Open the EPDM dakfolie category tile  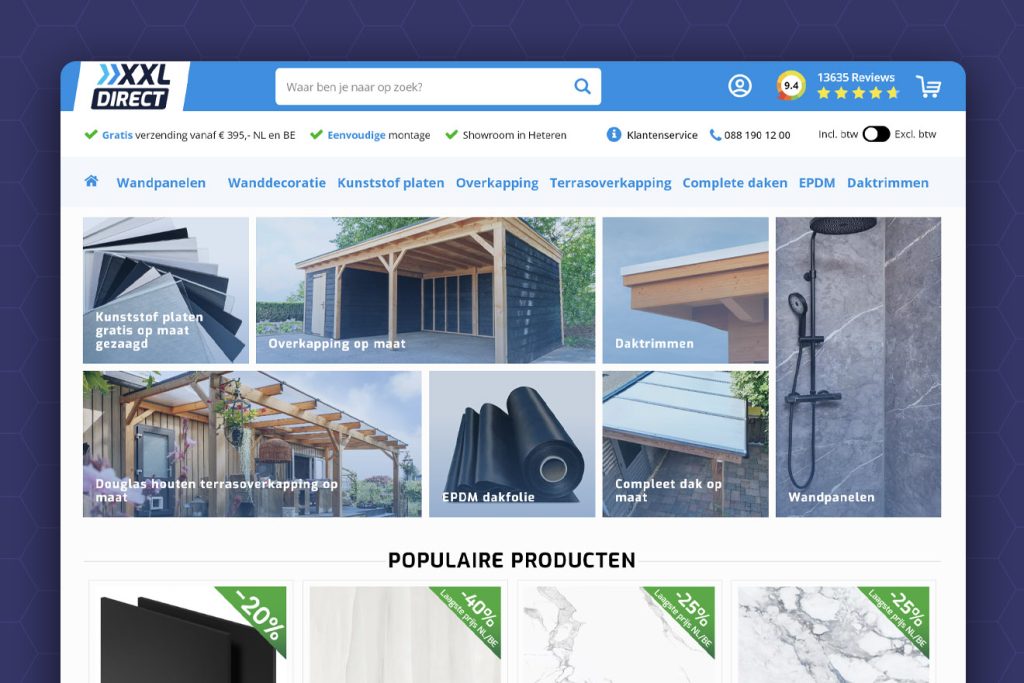[511, 444]
